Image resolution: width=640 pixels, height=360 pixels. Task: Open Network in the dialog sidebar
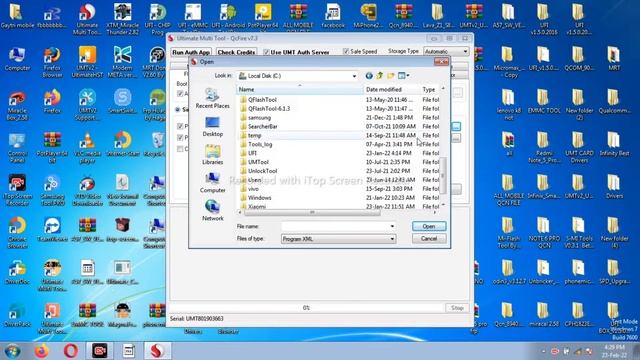tap(212, 211)
